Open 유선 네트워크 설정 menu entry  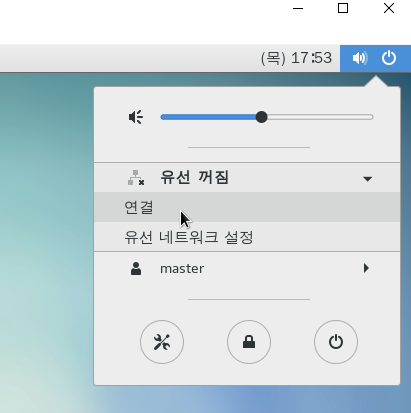pyautogui.click(x=247, y=237)
